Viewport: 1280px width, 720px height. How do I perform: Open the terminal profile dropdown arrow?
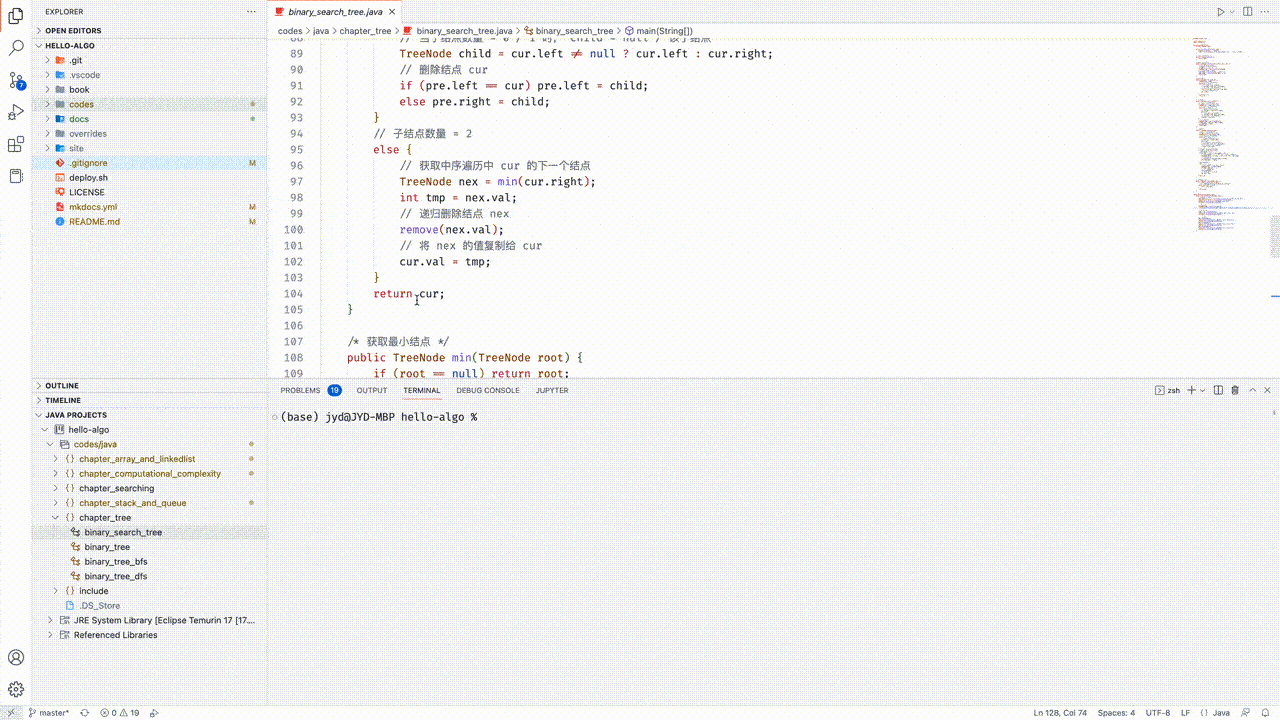click(1201, 390)
